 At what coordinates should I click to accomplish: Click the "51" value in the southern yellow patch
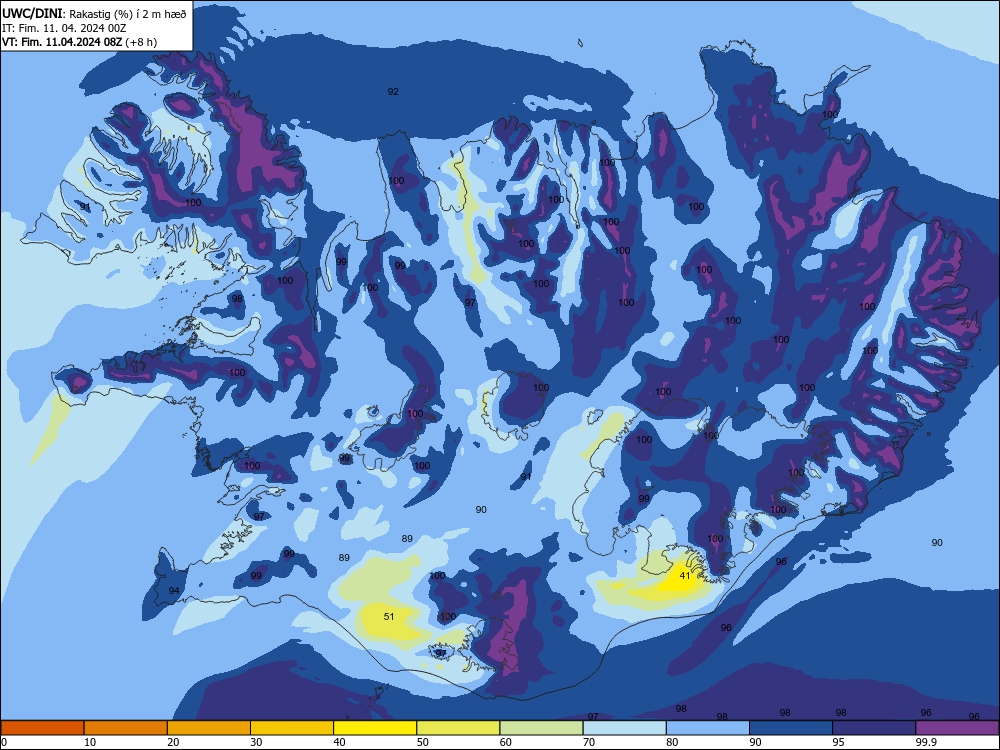(x=389, y=616)
